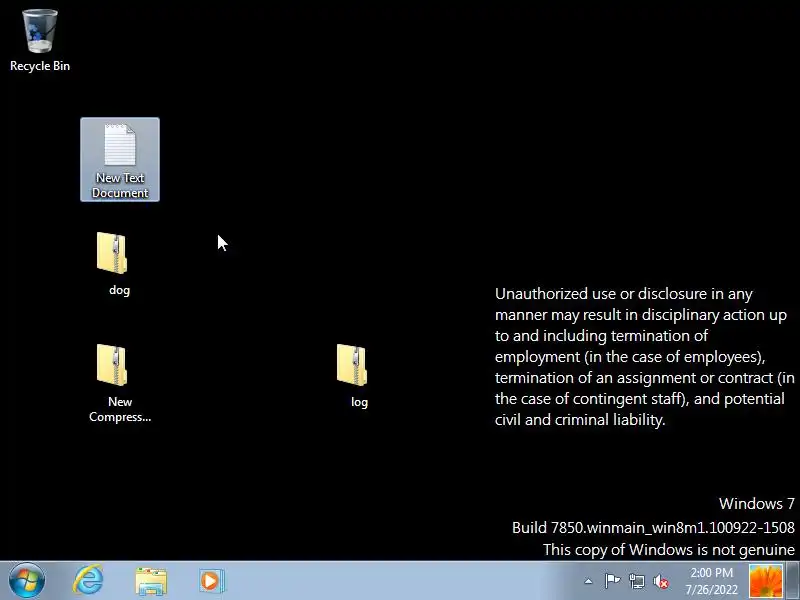
Task: Open the network tray icon
Action: pyautogui.click(x=636, y=581)
